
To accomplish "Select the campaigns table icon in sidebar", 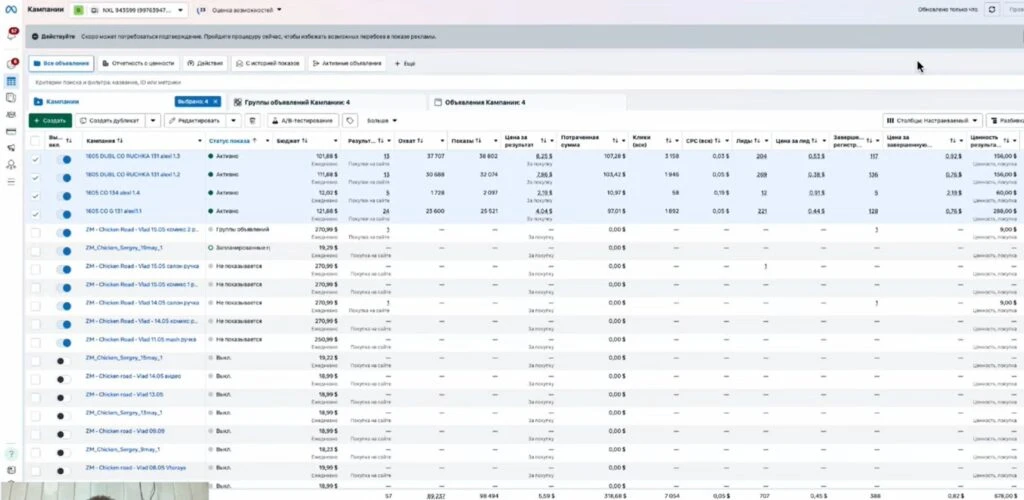I will coord(11,82).
